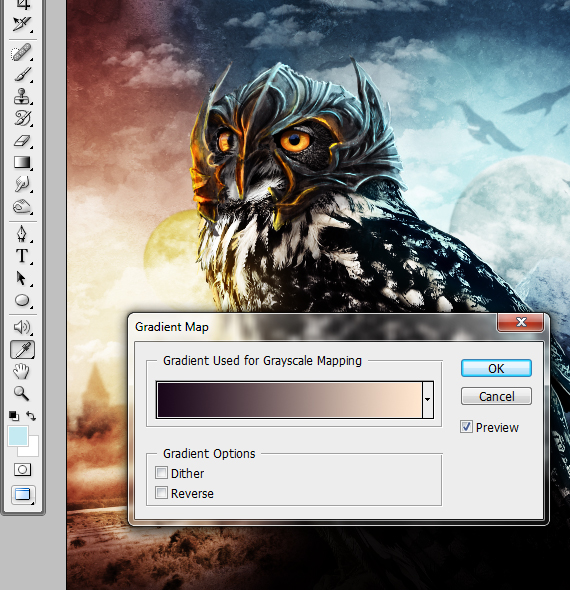Select the Eraser tool
This screenshot has height=590, width=570.
[x=22, y=140]
